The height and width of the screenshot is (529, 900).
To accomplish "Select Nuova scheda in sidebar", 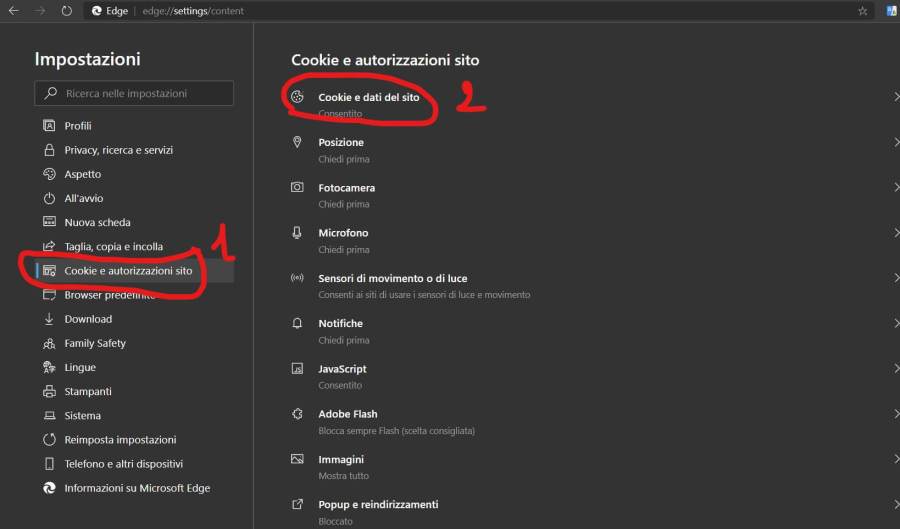I will point(97,222).
